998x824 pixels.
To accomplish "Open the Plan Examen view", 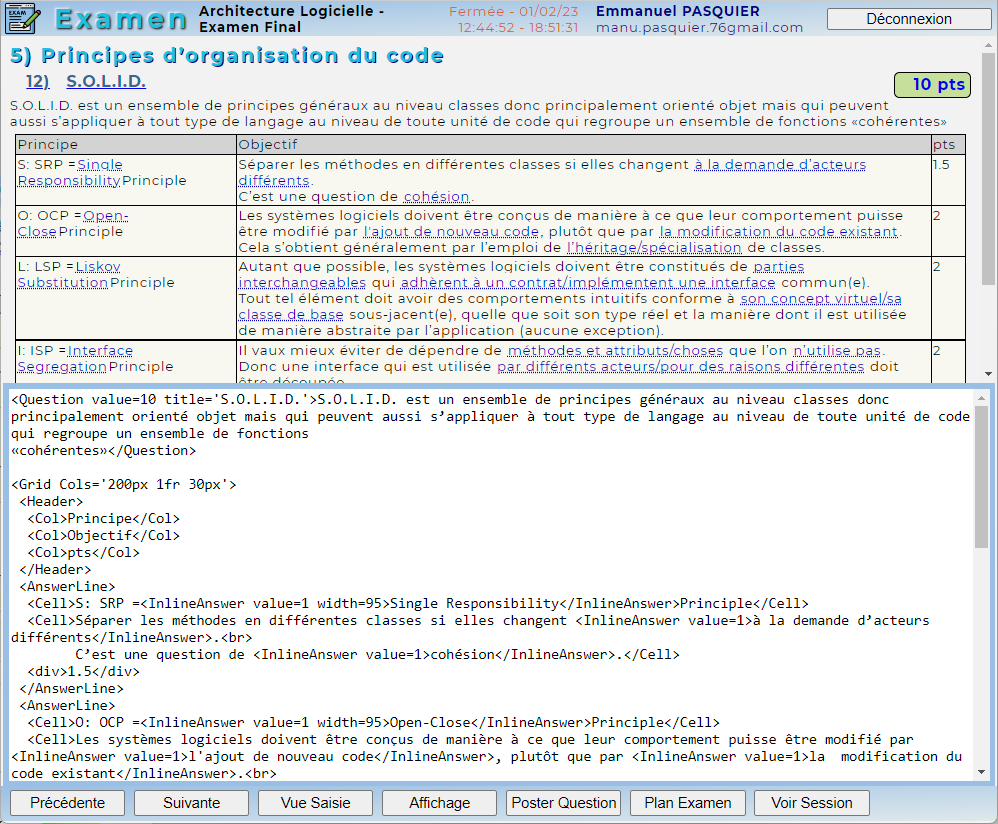I will pos(687,803).
